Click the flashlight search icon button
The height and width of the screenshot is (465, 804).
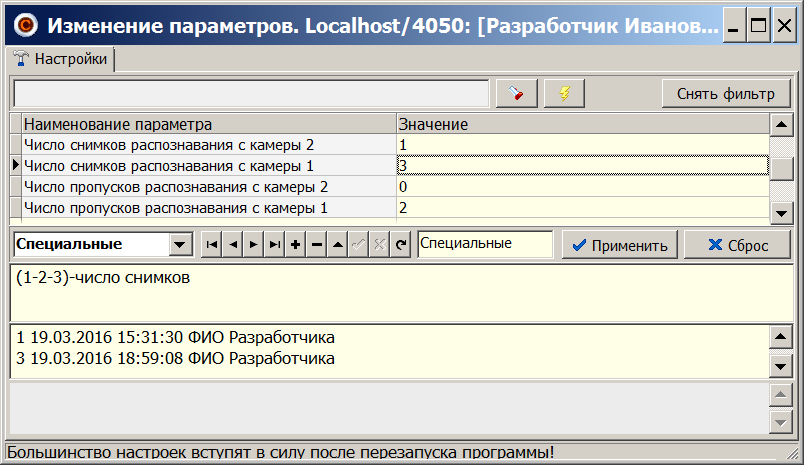(516, 94)
